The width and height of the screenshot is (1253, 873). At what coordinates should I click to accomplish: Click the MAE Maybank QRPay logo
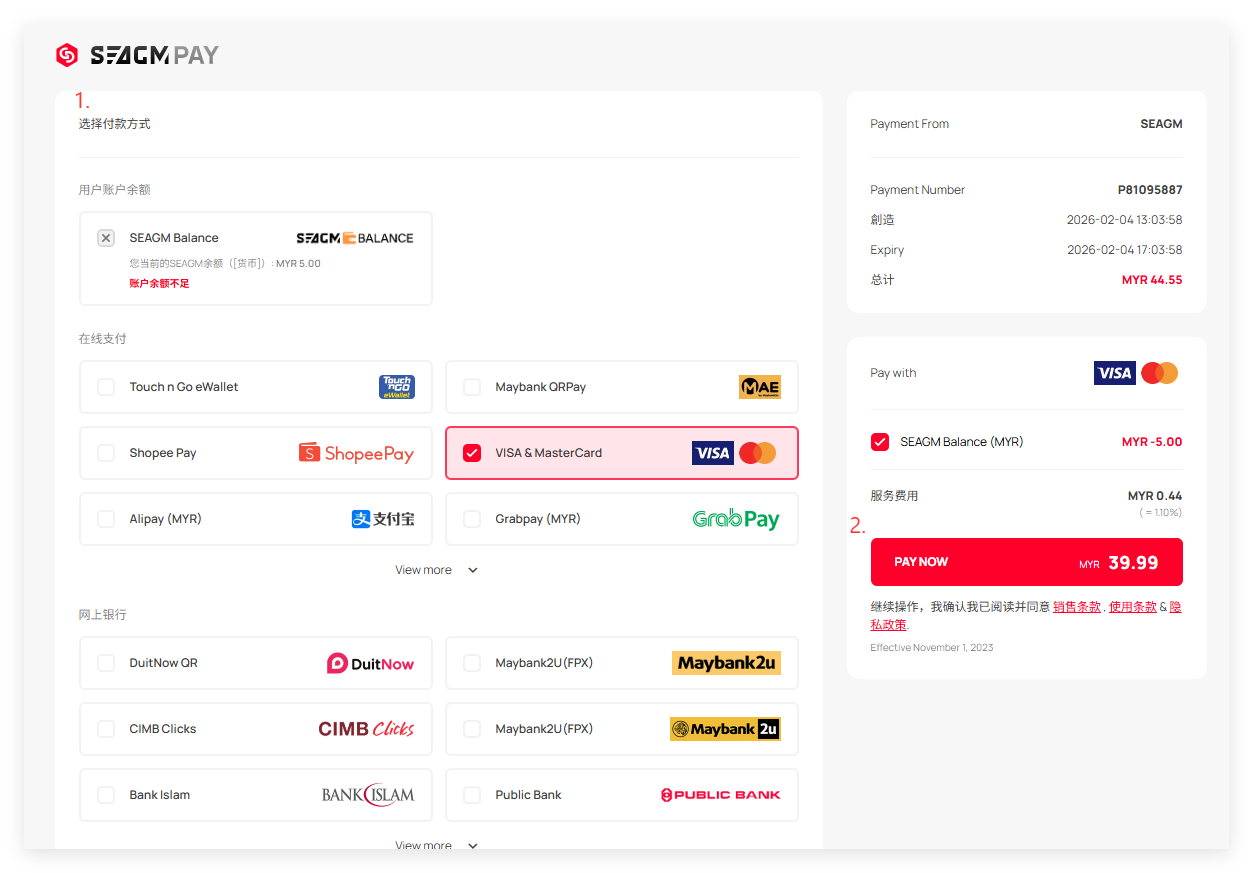coord(759,387)
